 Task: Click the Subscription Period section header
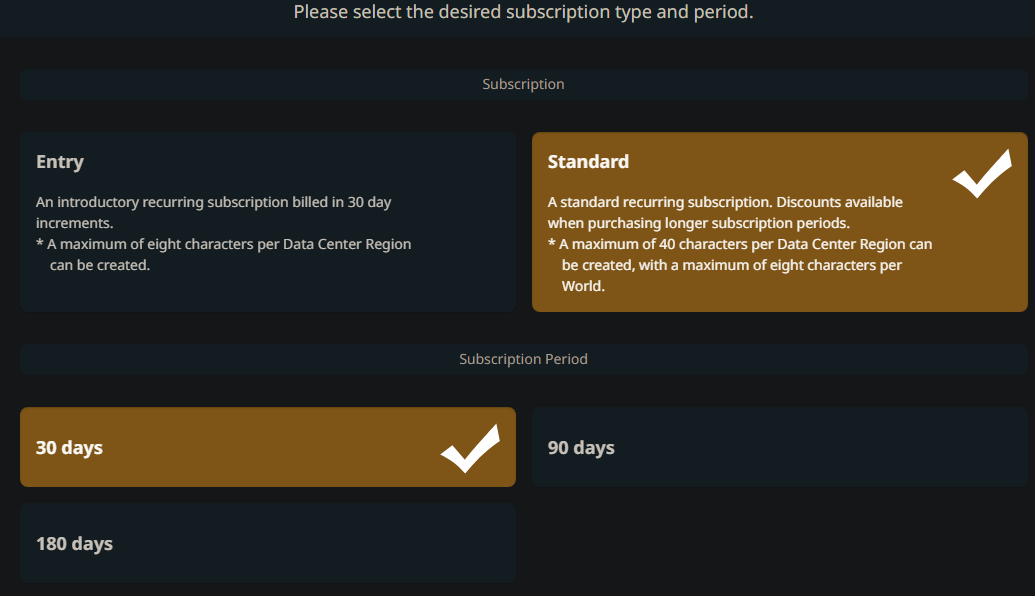(523, 359)
